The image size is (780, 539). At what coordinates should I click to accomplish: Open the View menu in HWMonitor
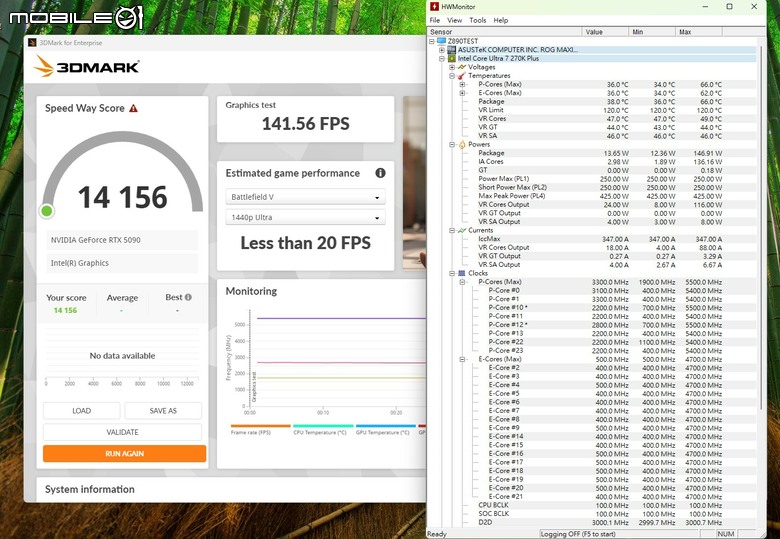coord(454,20)
